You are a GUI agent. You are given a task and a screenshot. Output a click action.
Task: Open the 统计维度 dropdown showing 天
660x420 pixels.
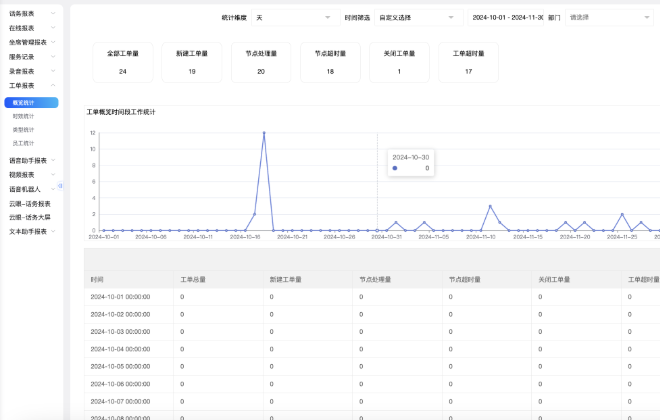click(291, 18)
